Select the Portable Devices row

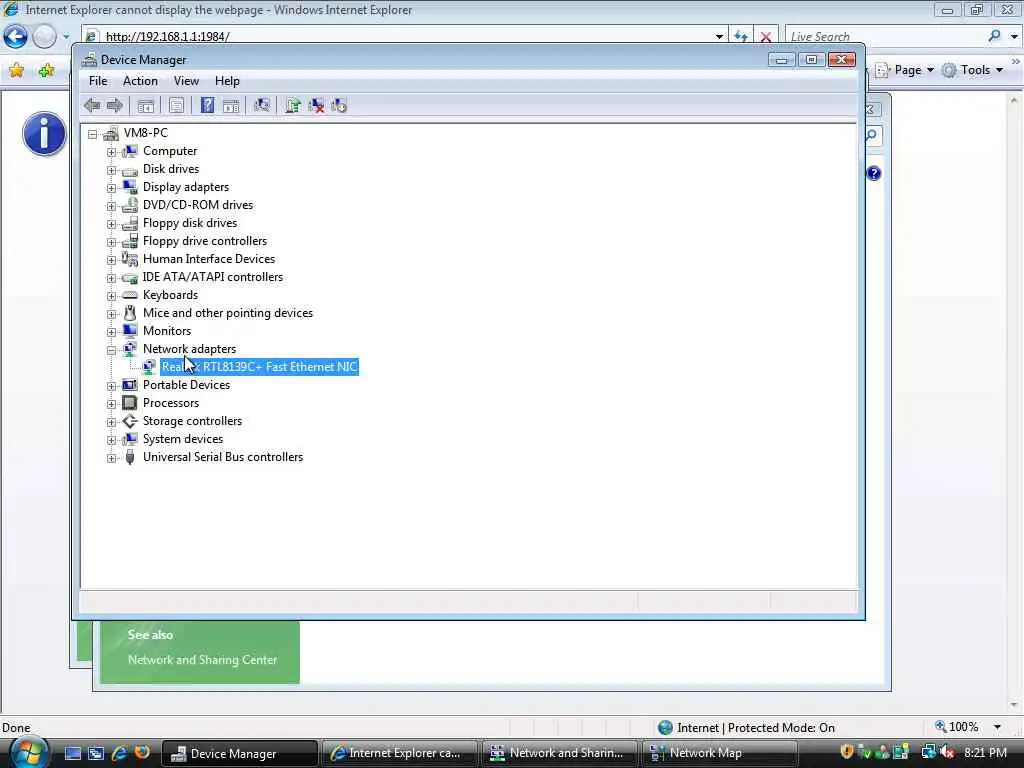(x=186, y=385)
